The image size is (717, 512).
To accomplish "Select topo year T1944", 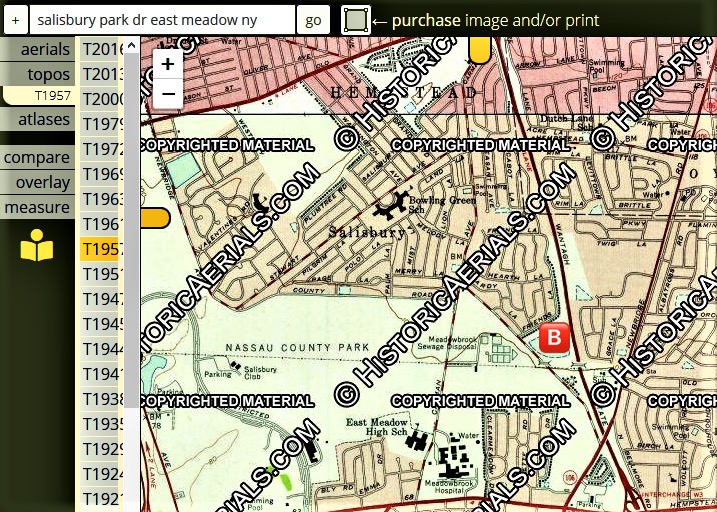I will pyautogui.click(x=101, y=349).
